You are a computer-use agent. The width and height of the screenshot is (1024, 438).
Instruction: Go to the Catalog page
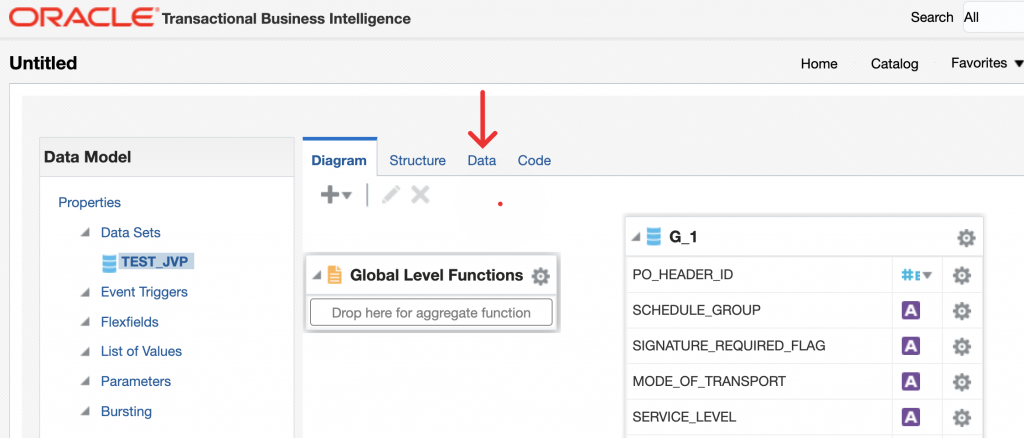pos(894,63)
